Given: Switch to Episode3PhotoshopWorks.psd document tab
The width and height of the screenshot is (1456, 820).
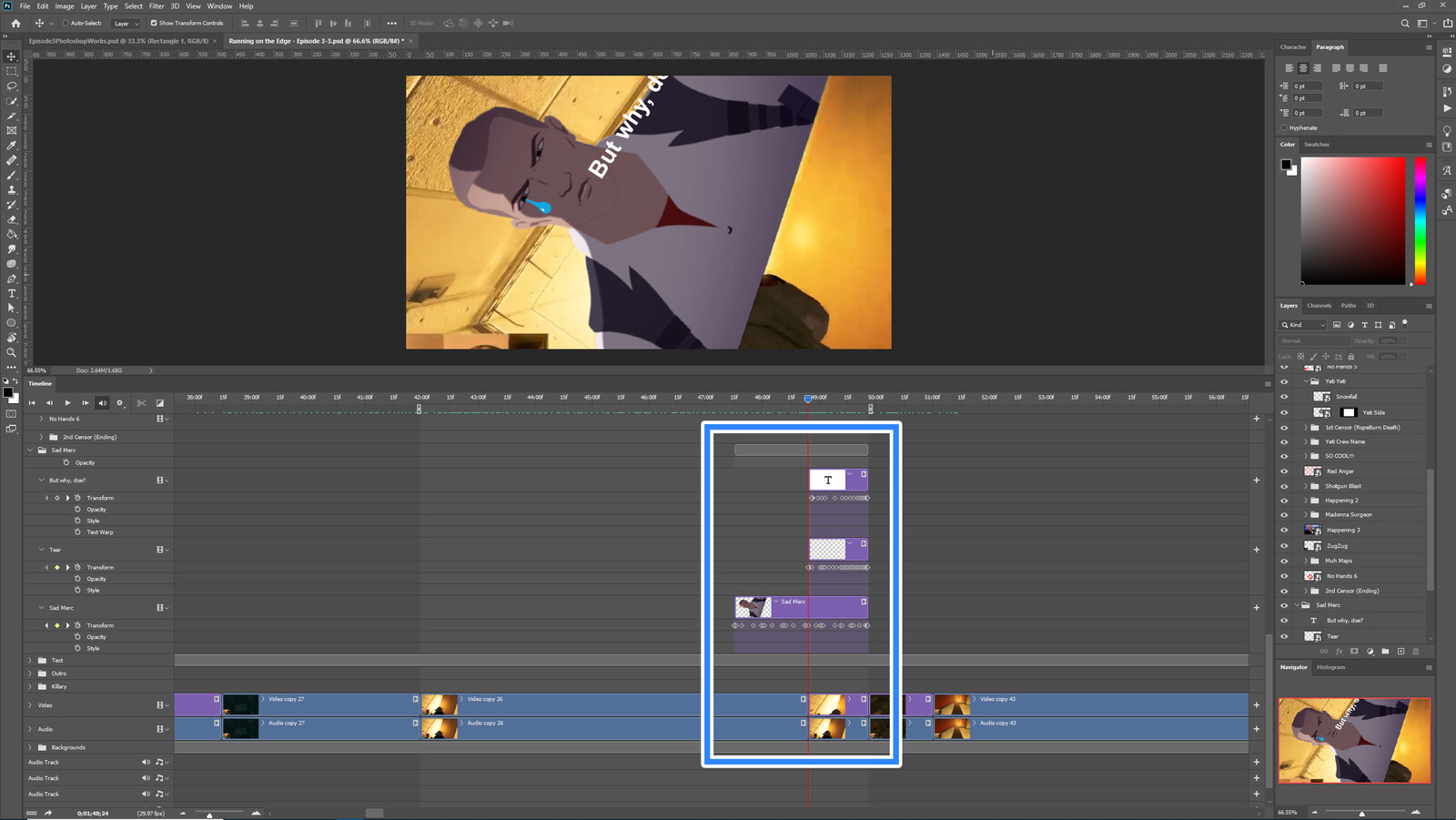Looking at the screenshot, I should click(118, 41).
